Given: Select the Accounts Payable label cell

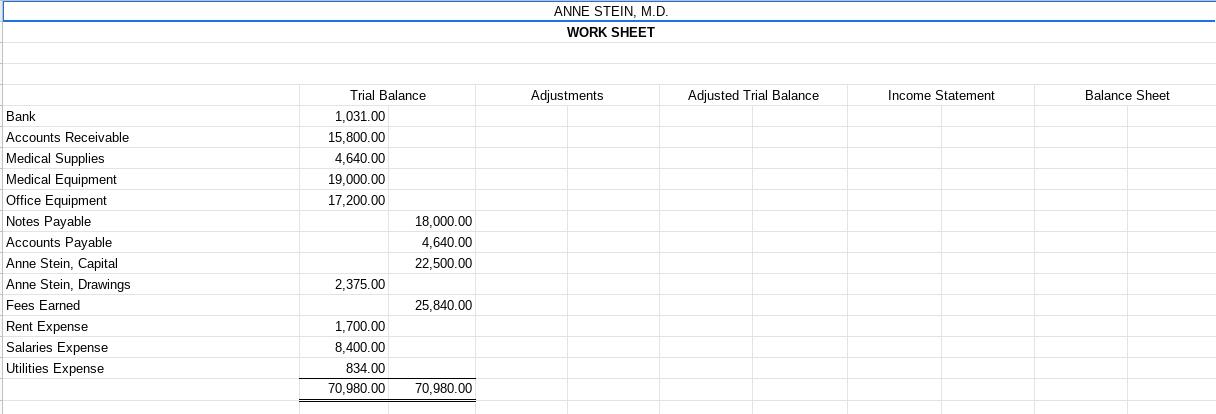Looking at the screenshot, I should pyautogui.click(x=151, y=242).
